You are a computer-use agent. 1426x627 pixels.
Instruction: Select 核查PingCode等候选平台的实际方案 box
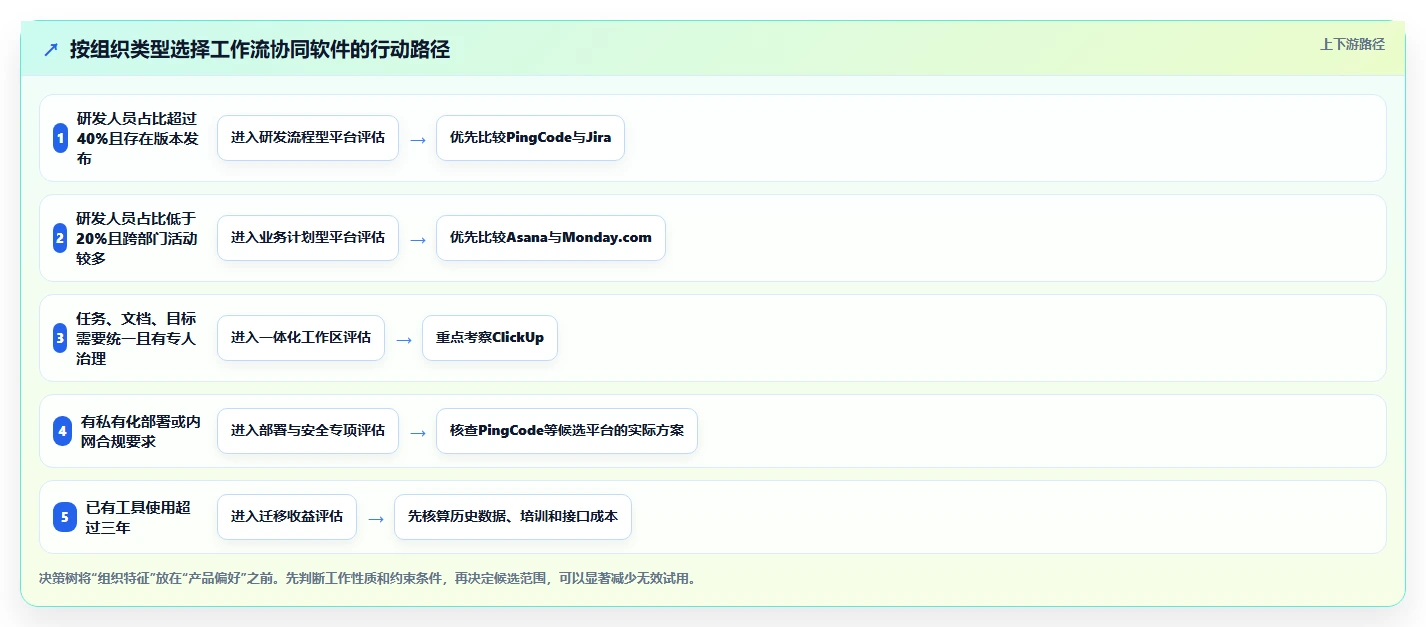567,431
